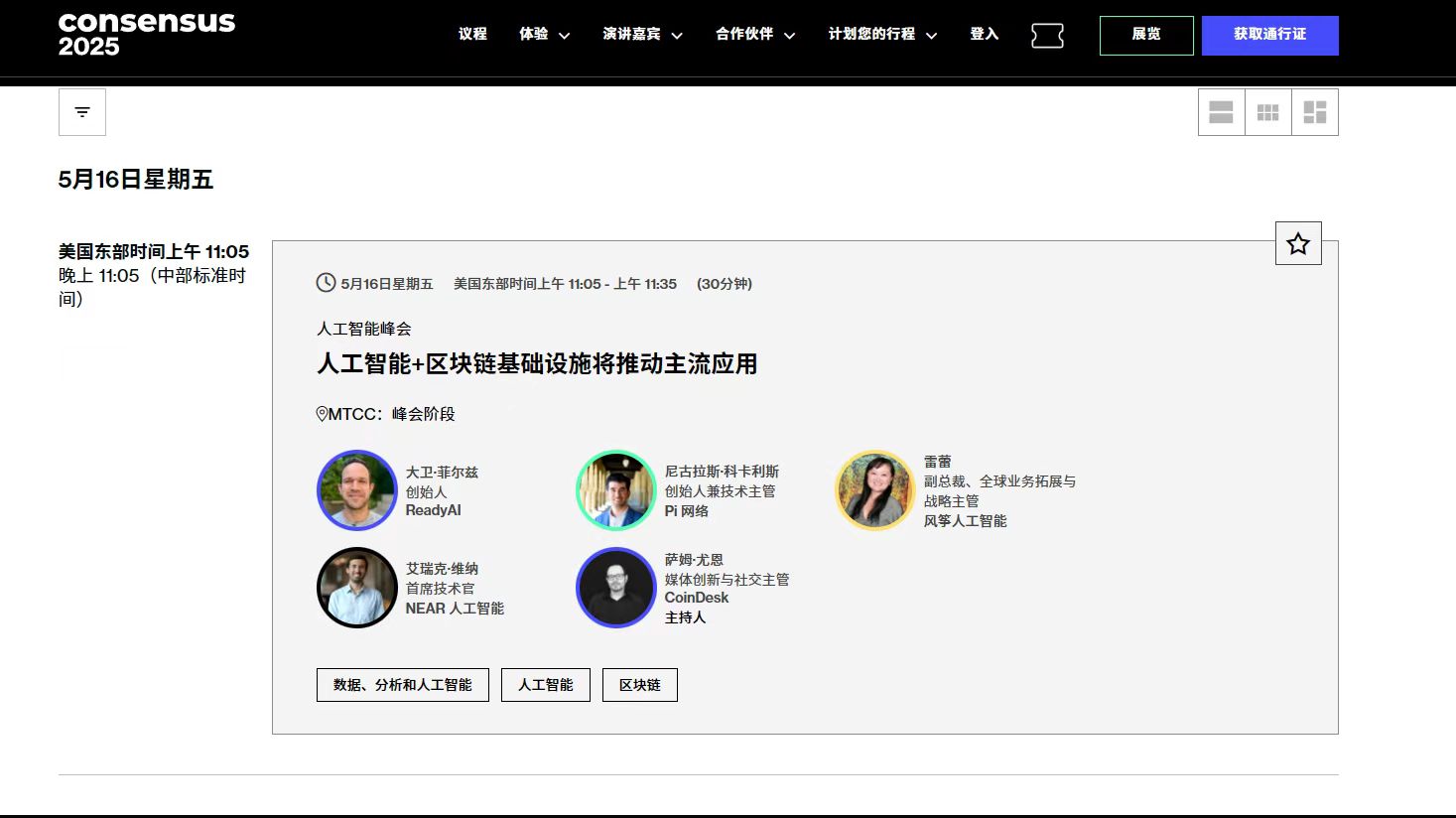
Task: Select the 区块链 tag
Action: 640,685
